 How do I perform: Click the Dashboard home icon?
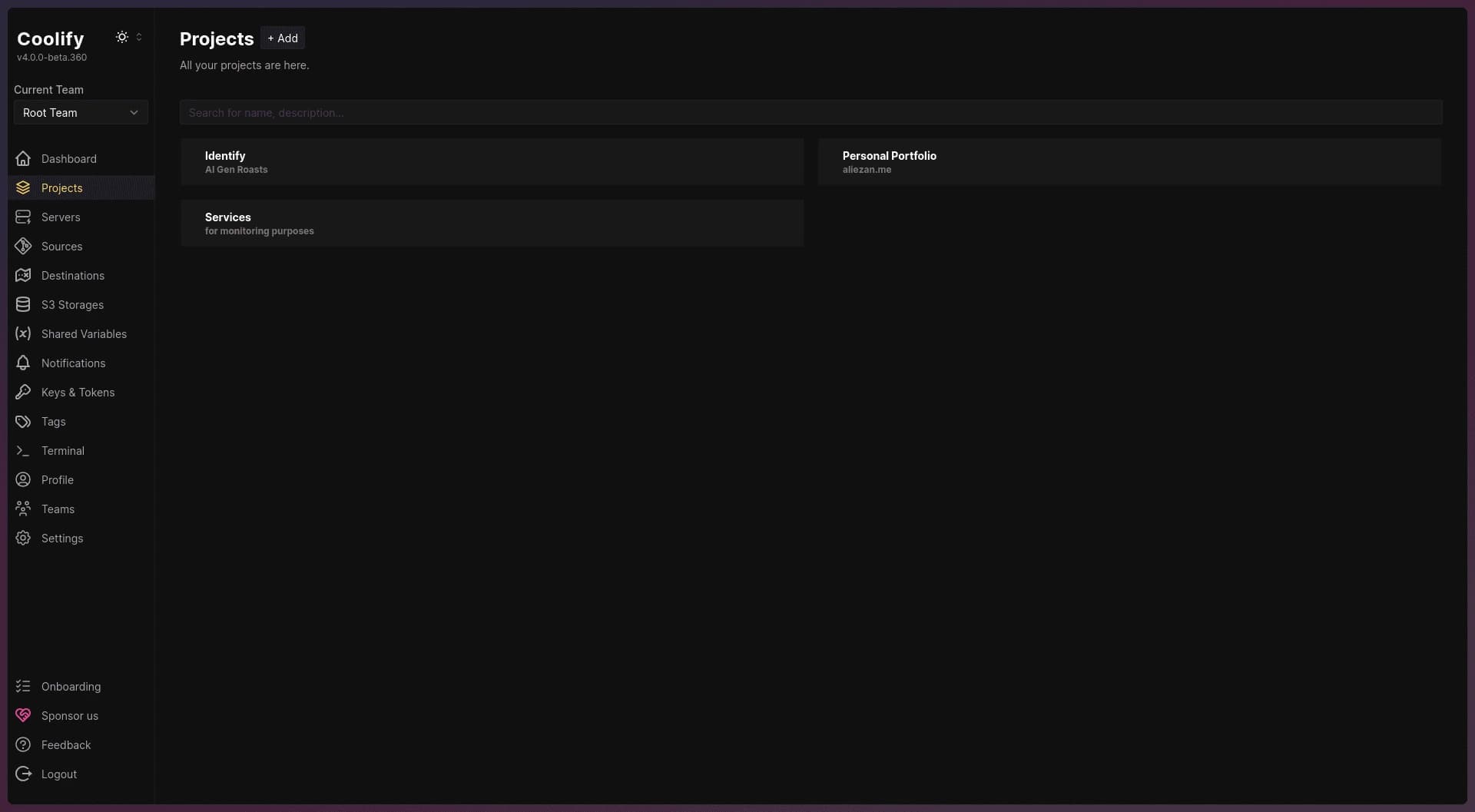(x=23, y=158)
